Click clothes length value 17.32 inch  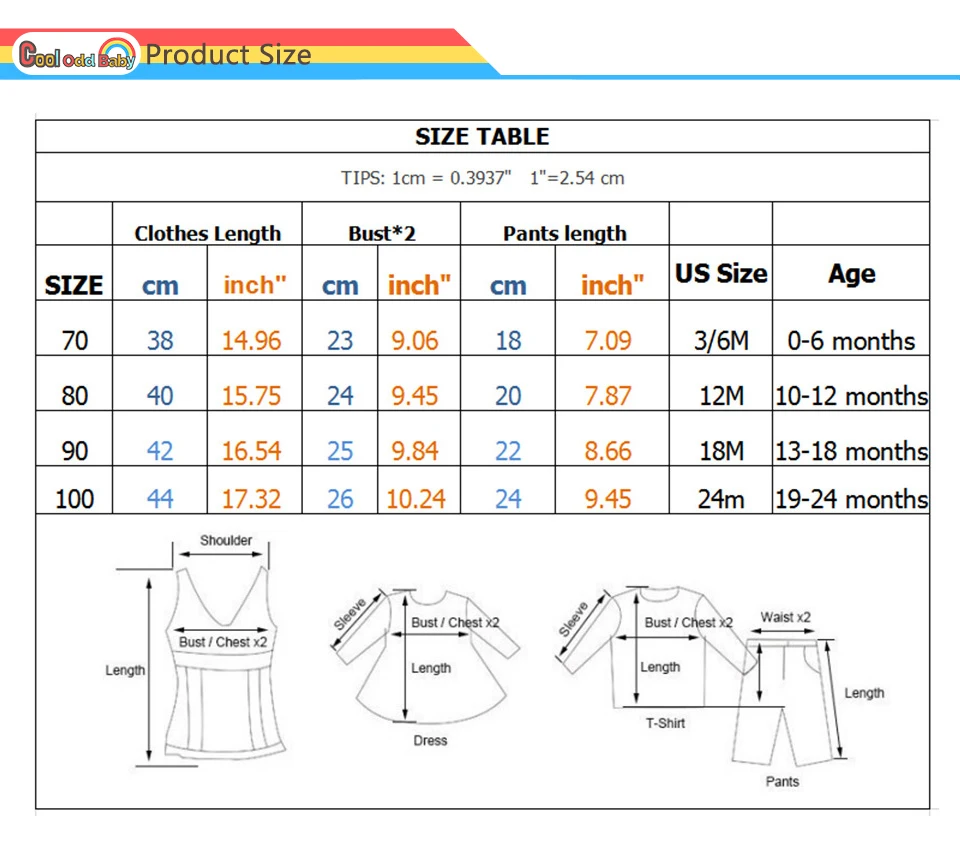tap(251, 499)
